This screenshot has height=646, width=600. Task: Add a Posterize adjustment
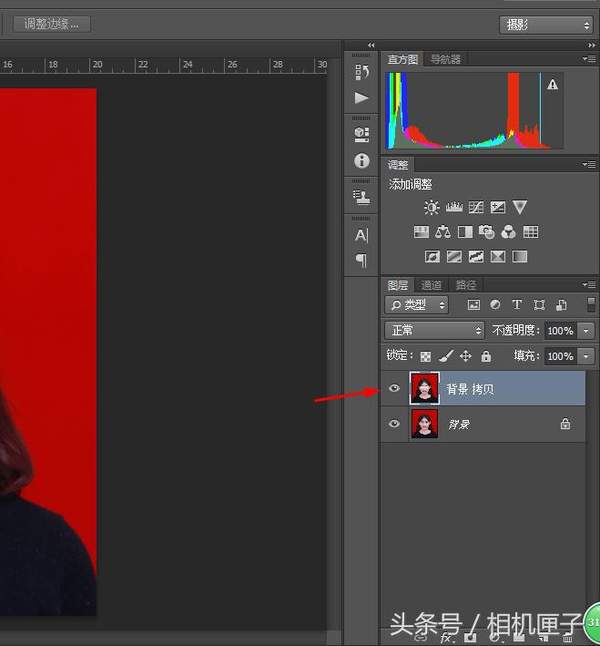(x=454, y=257)
